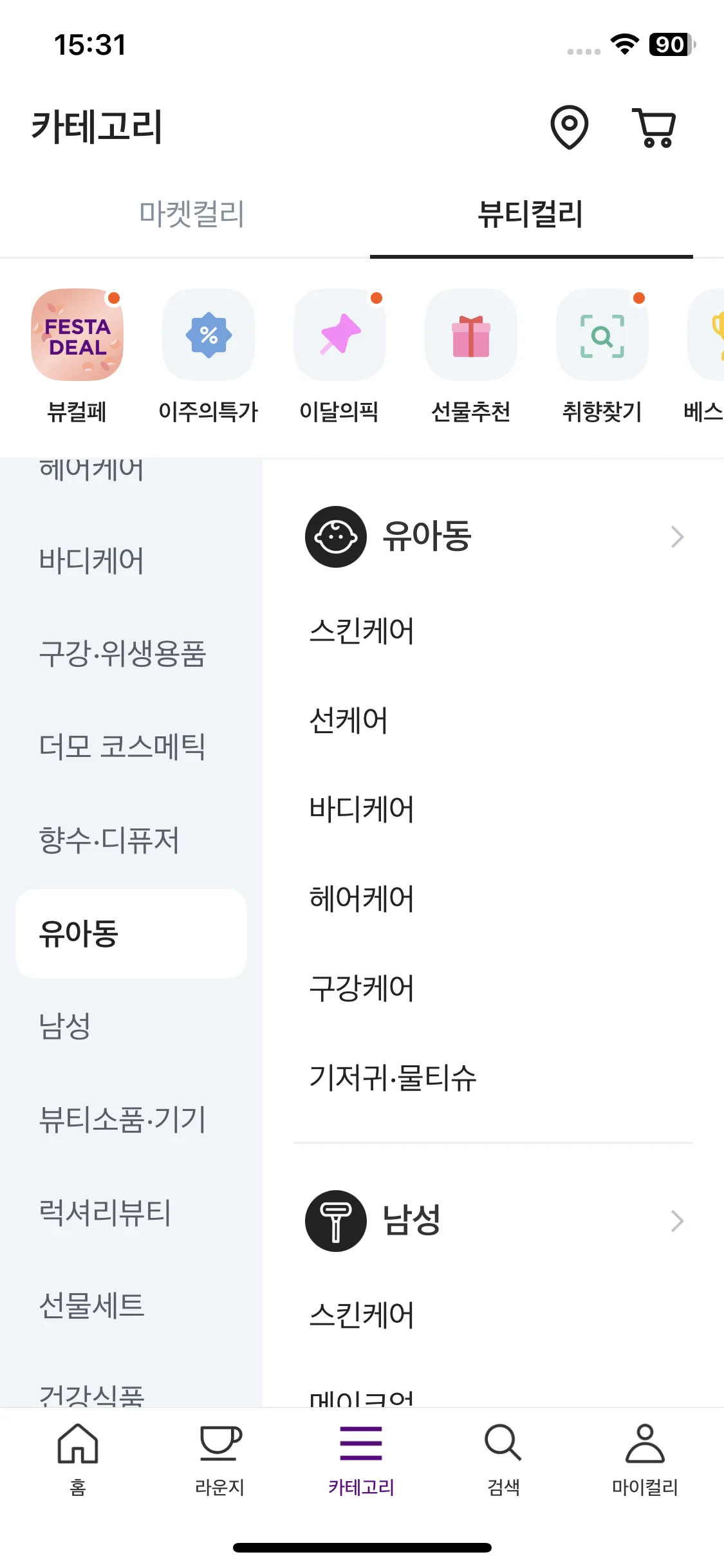Tap the FESTA DEAL 뷰컬페 icon
This screenshot has height=1568, width=724.
(77, 335)
